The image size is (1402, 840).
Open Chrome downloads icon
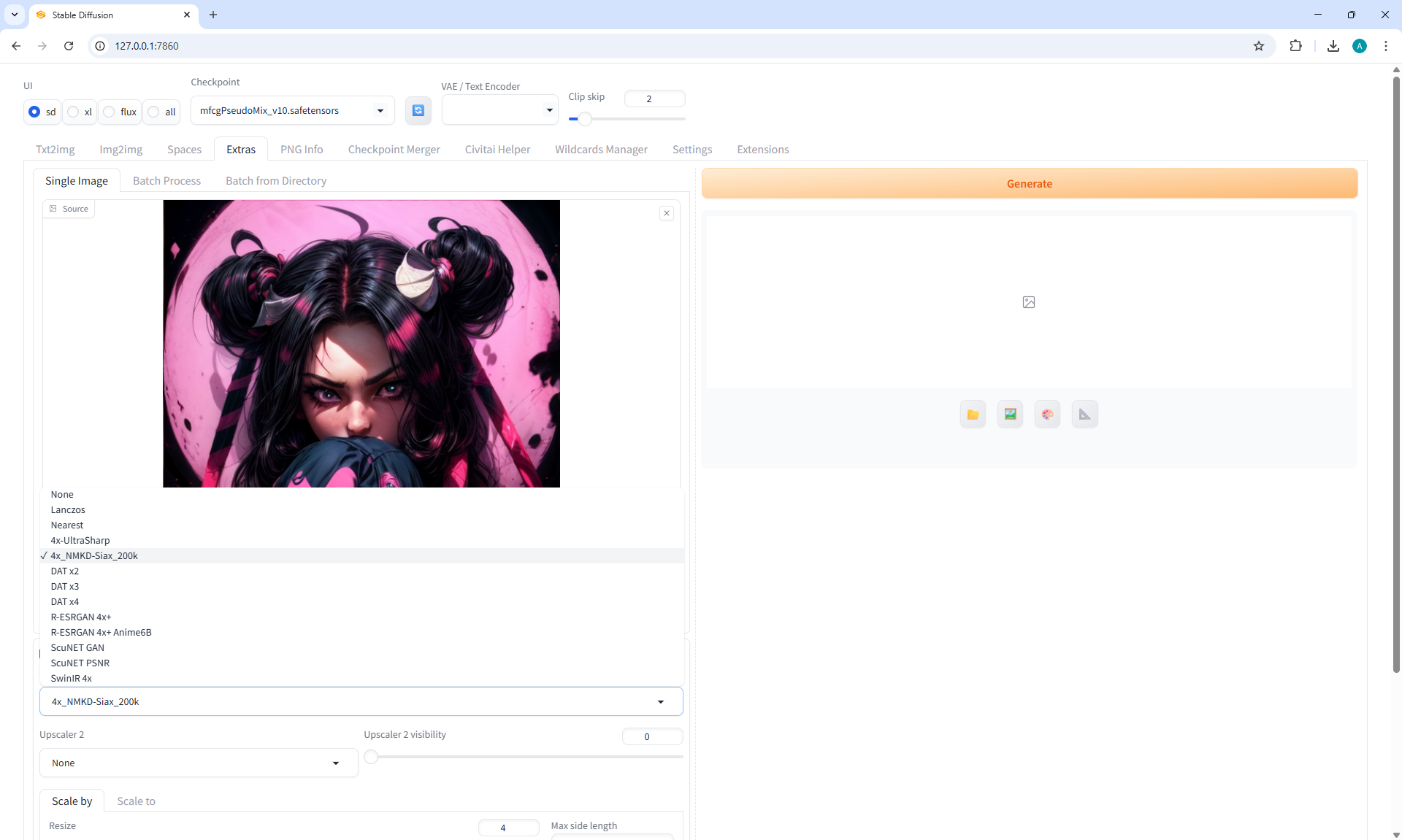(1333, 46)
